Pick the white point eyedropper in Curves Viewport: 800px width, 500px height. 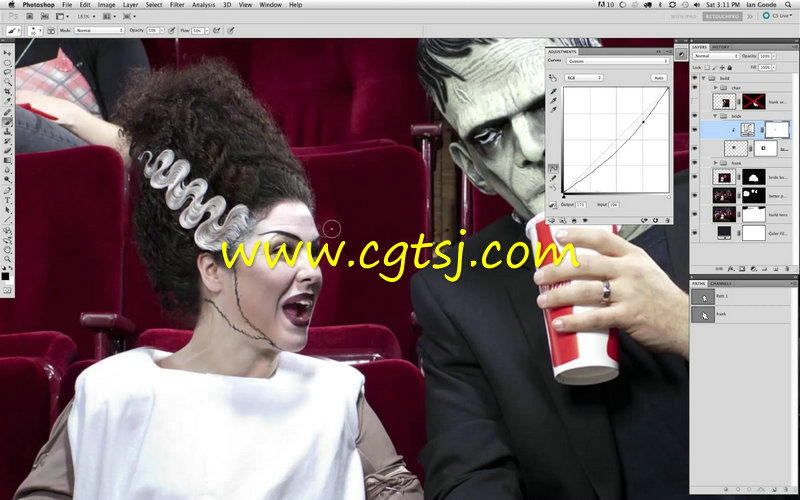(x=553, y=110)
